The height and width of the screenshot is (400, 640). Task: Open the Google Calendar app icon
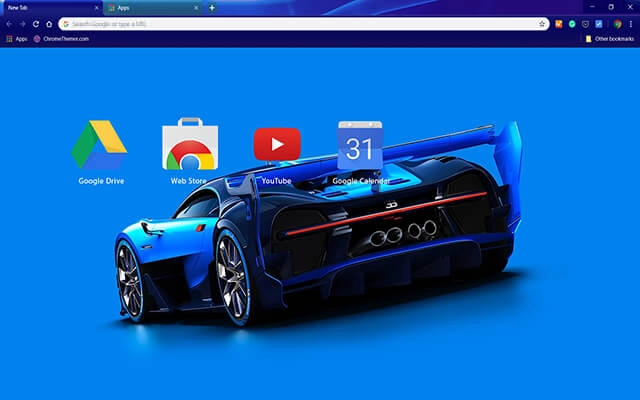click(360, 145)
